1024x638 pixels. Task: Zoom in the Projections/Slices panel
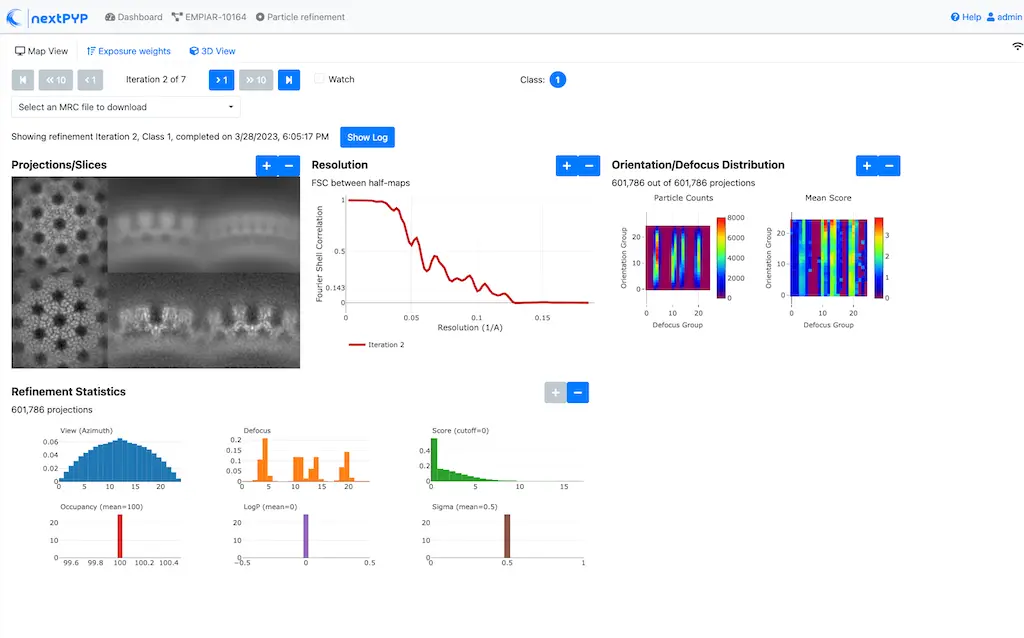pos(266,166)
